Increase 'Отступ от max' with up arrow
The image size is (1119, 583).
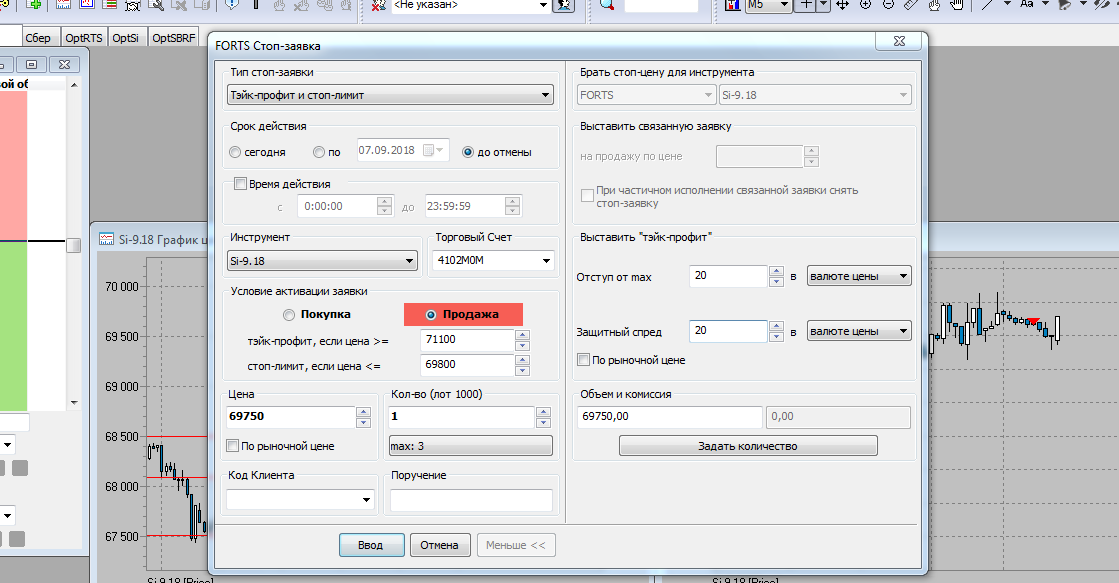click(776, 271)
